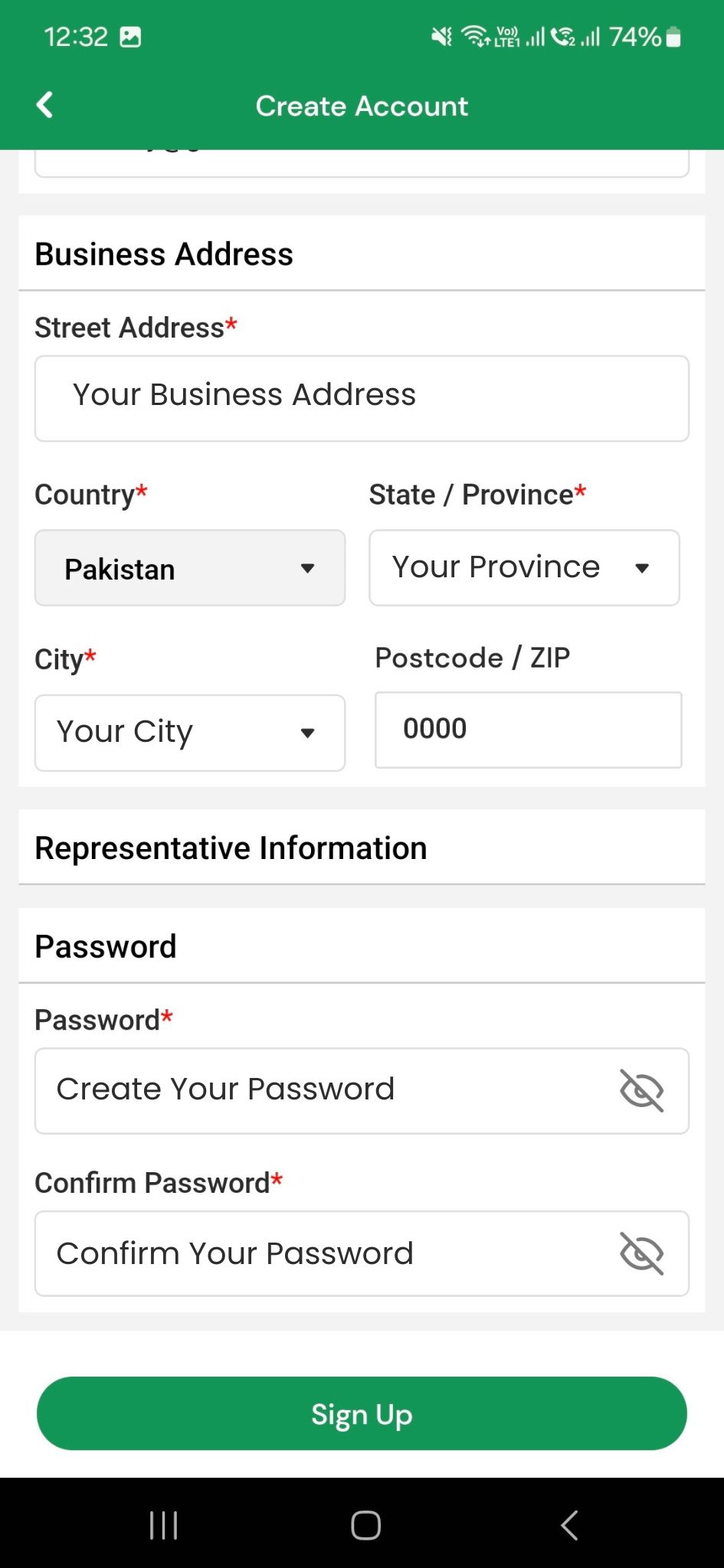Tap the battery icon in status bar
Screen dimensions: 724x1568
click(x=673, y=37)
